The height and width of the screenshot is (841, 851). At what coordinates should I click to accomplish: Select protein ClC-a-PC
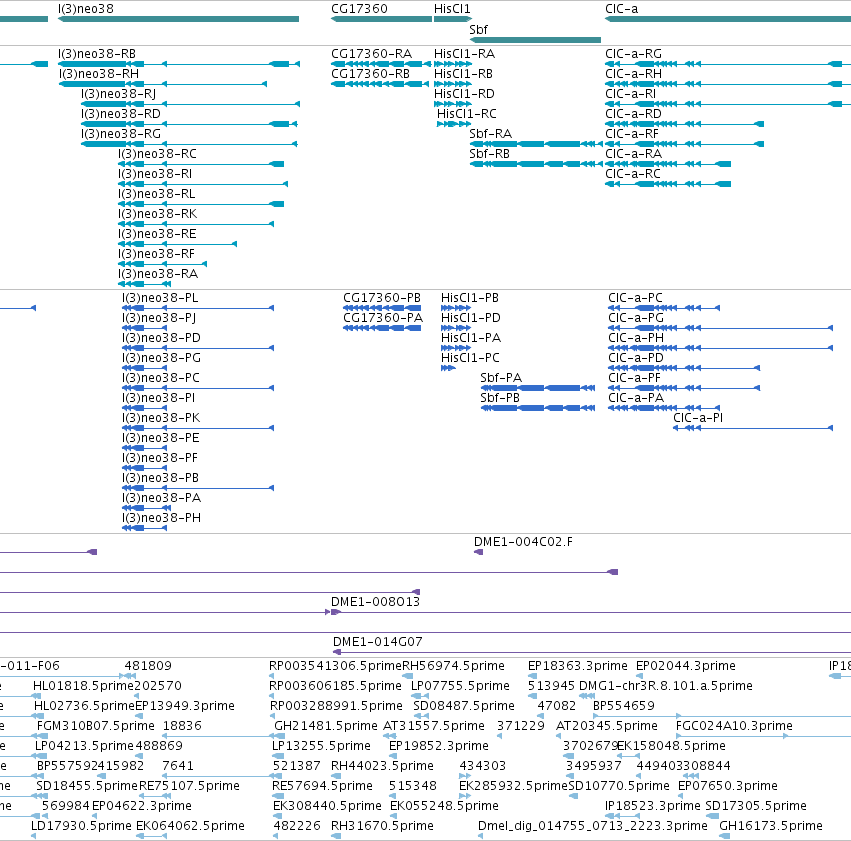636,298
